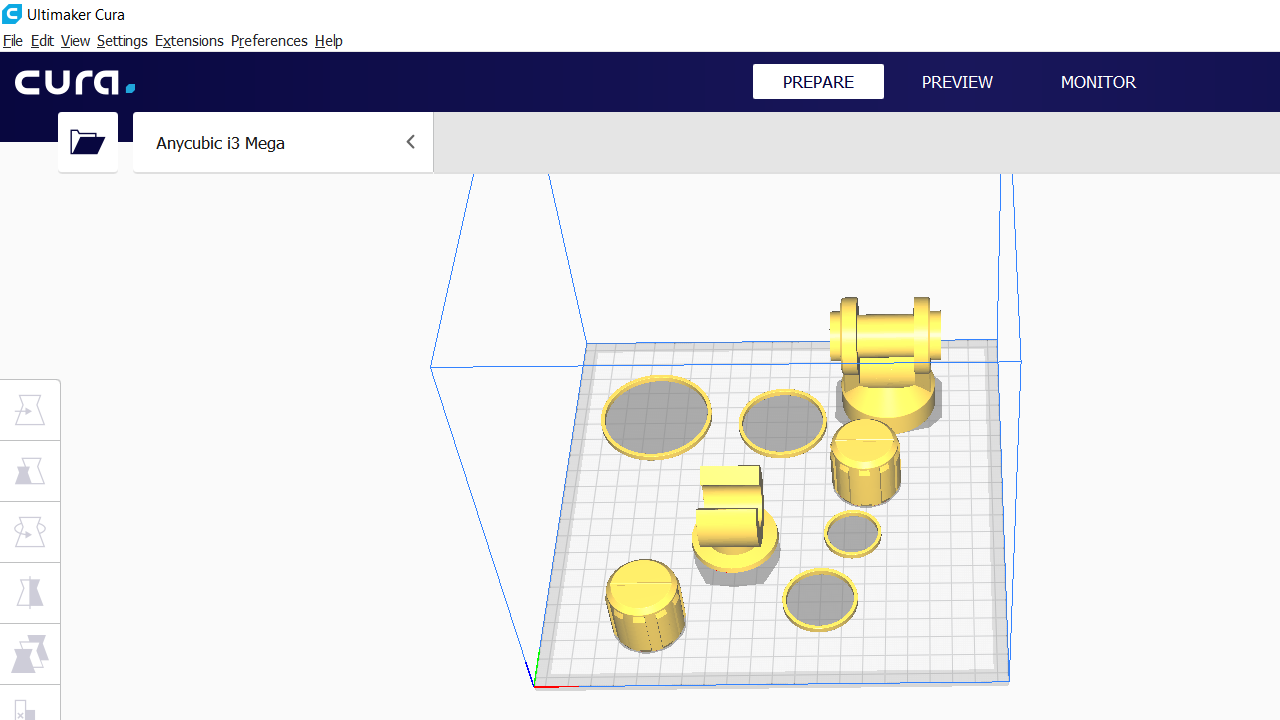Open the File menu
This screenshot has width=1280, height=720.
[x=13, y=41]
